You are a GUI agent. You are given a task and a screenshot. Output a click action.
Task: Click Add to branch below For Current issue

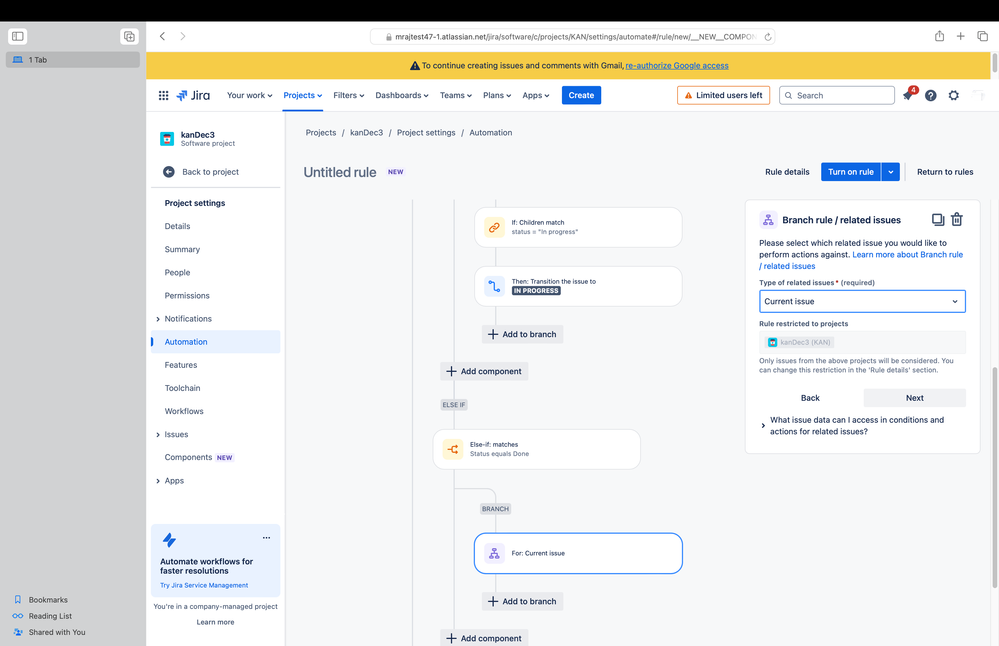coord(522,601)
